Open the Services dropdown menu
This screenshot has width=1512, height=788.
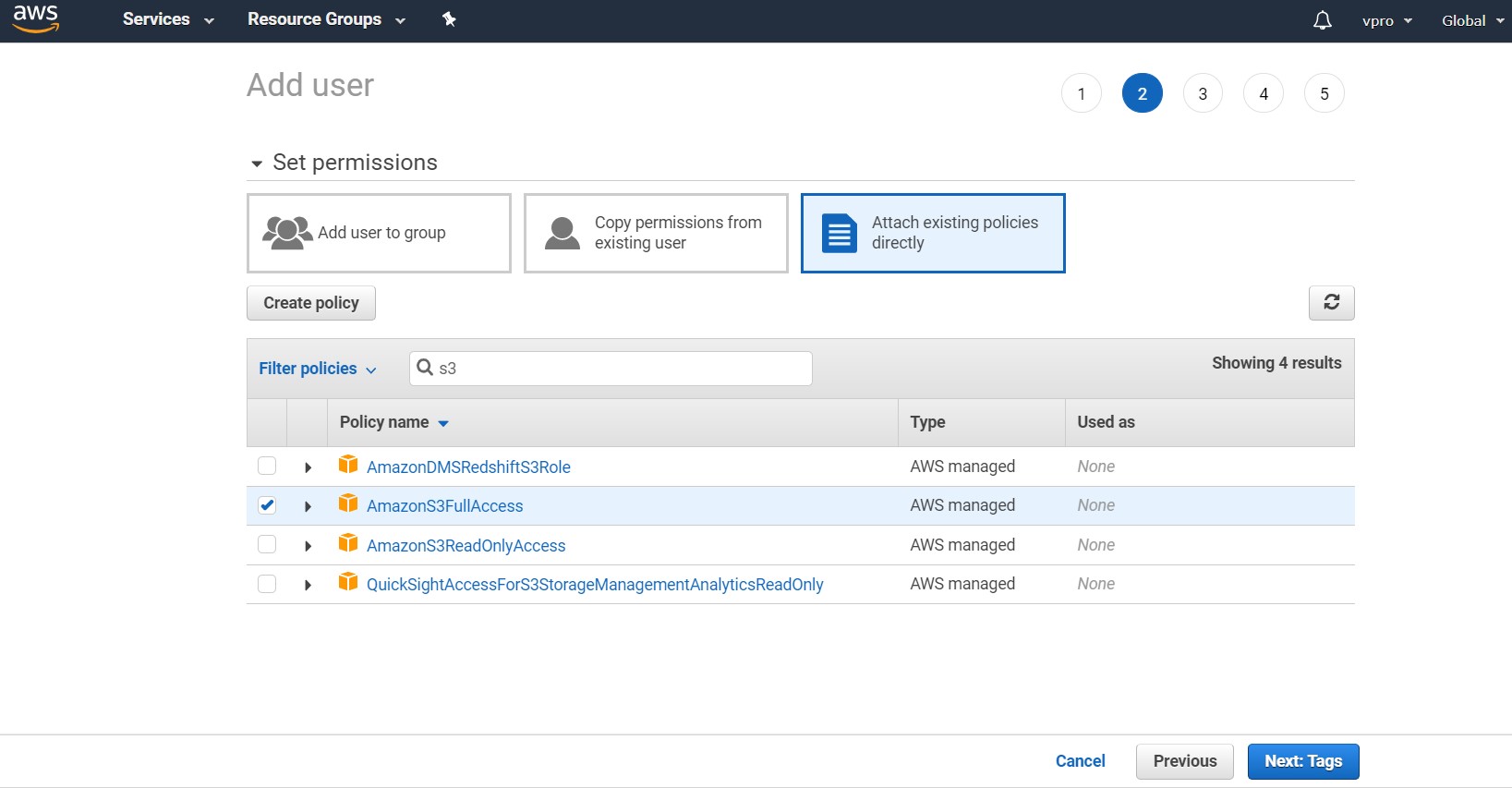(x=167, y=19)
